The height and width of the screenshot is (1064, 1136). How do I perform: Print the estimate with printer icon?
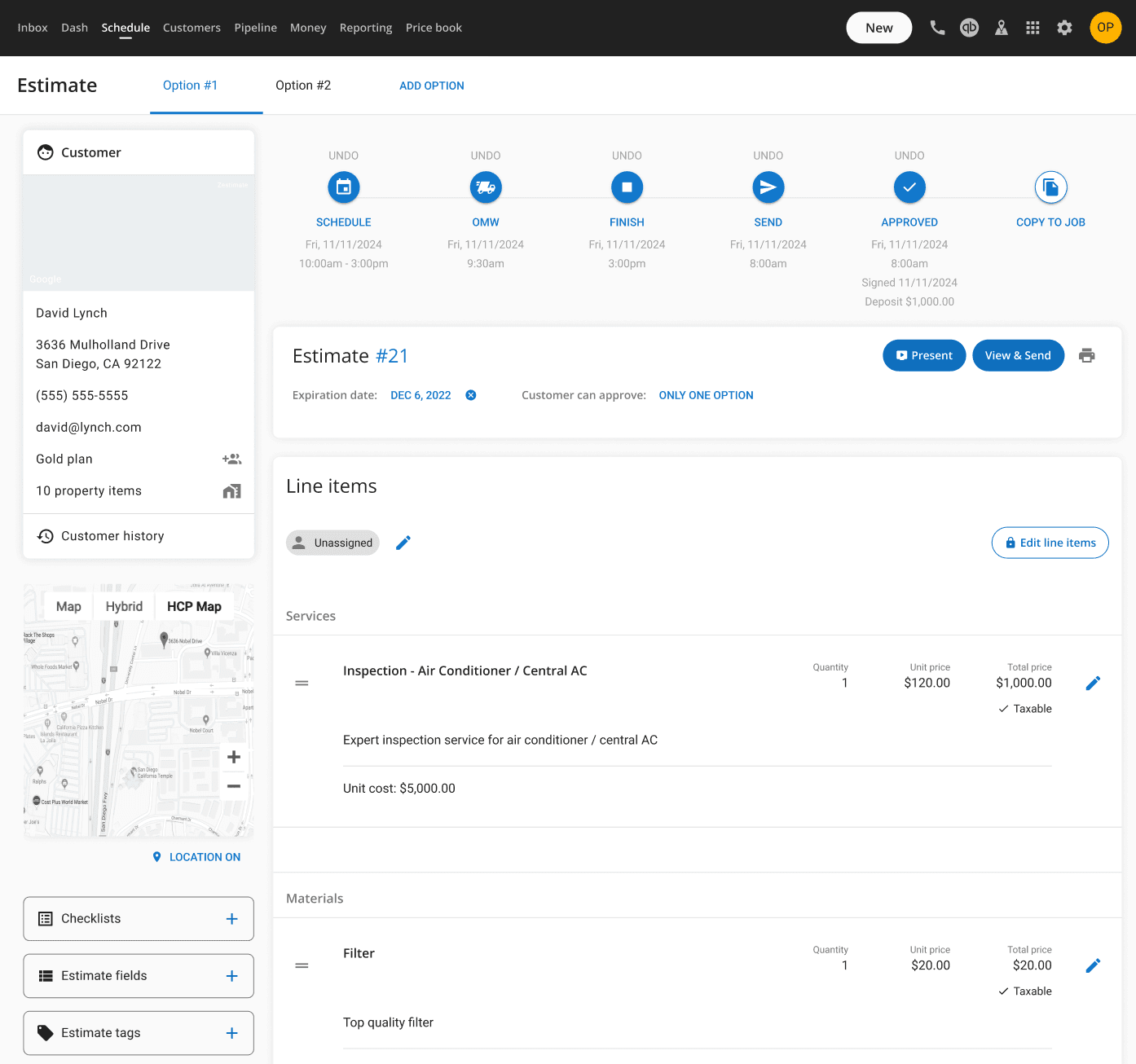(x=1086, y=355)
